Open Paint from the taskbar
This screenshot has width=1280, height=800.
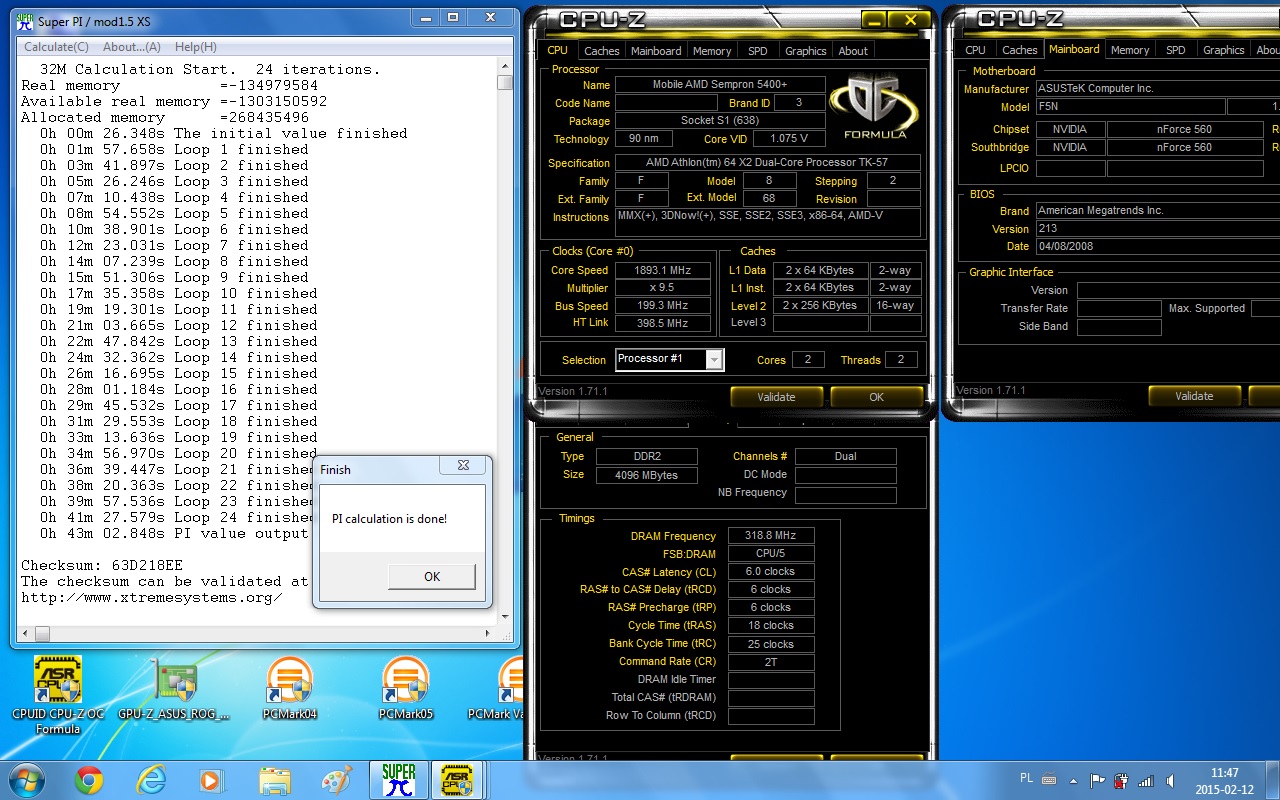point(336,780)
